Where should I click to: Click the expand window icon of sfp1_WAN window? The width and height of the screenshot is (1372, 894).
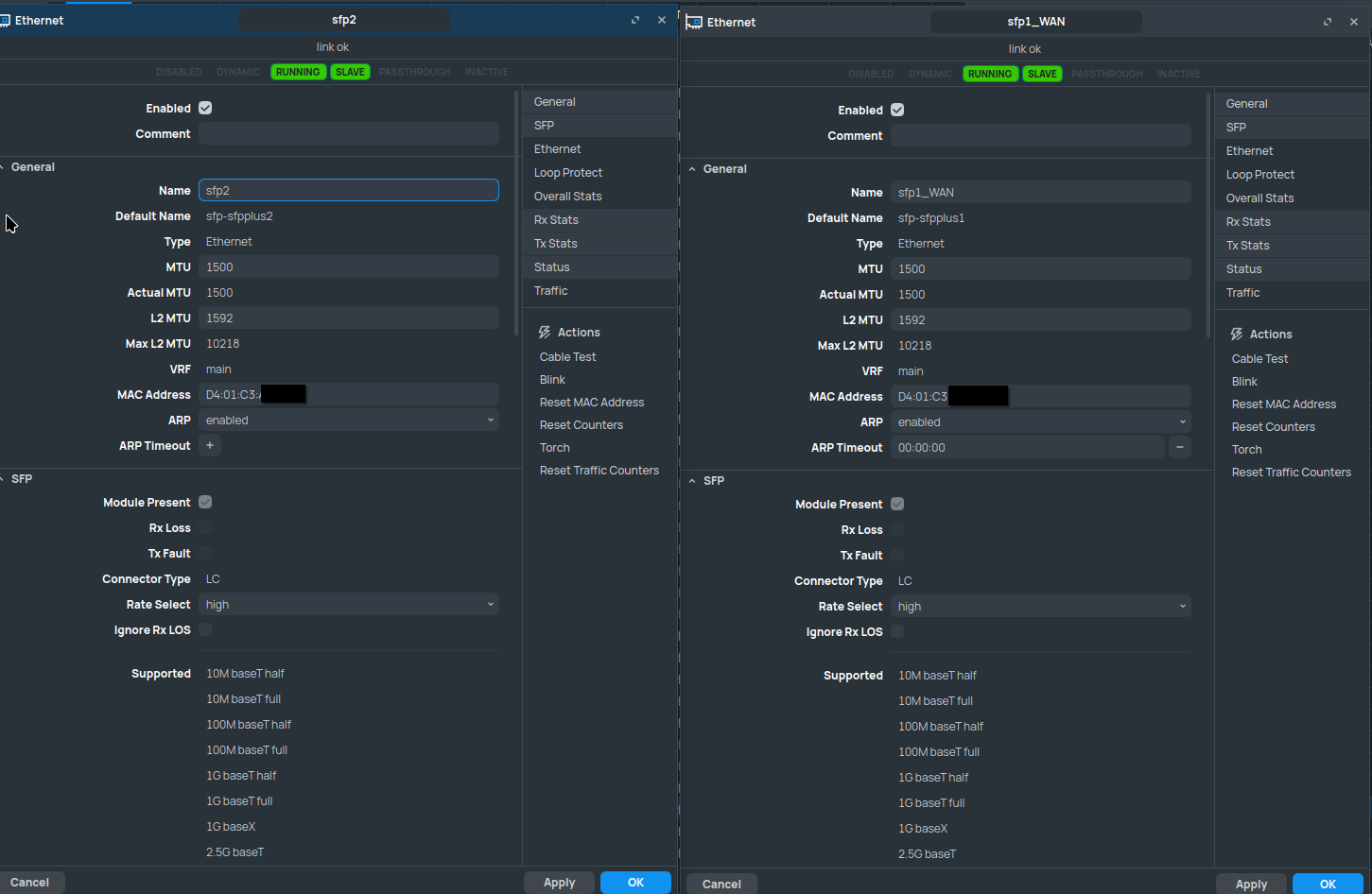(x=1328, y=22)
